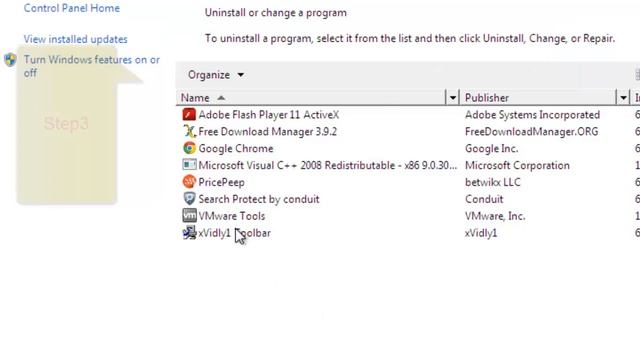Click publisher FreeDownloadManager.ORG
The width and height of the screenshot is (640, 360).
click(x=531, y=131)
